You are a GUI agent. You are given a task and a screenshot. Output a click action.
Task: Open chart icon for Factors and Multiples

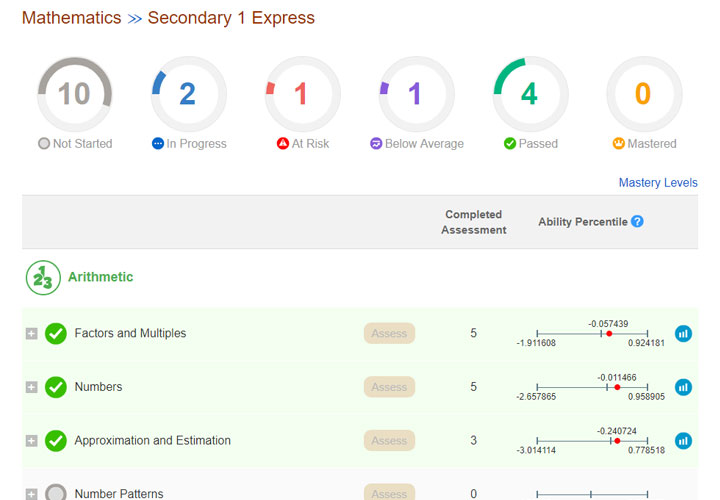[683, 333]
